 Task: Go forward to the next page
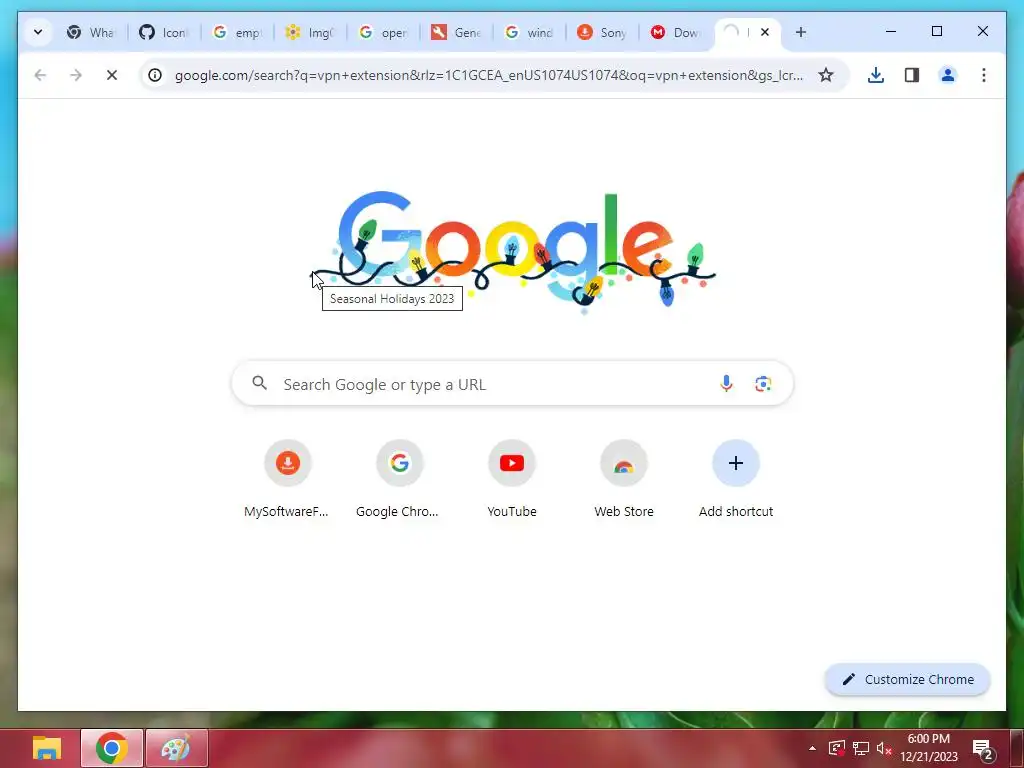pyautogui.click(x=76, y=75)
